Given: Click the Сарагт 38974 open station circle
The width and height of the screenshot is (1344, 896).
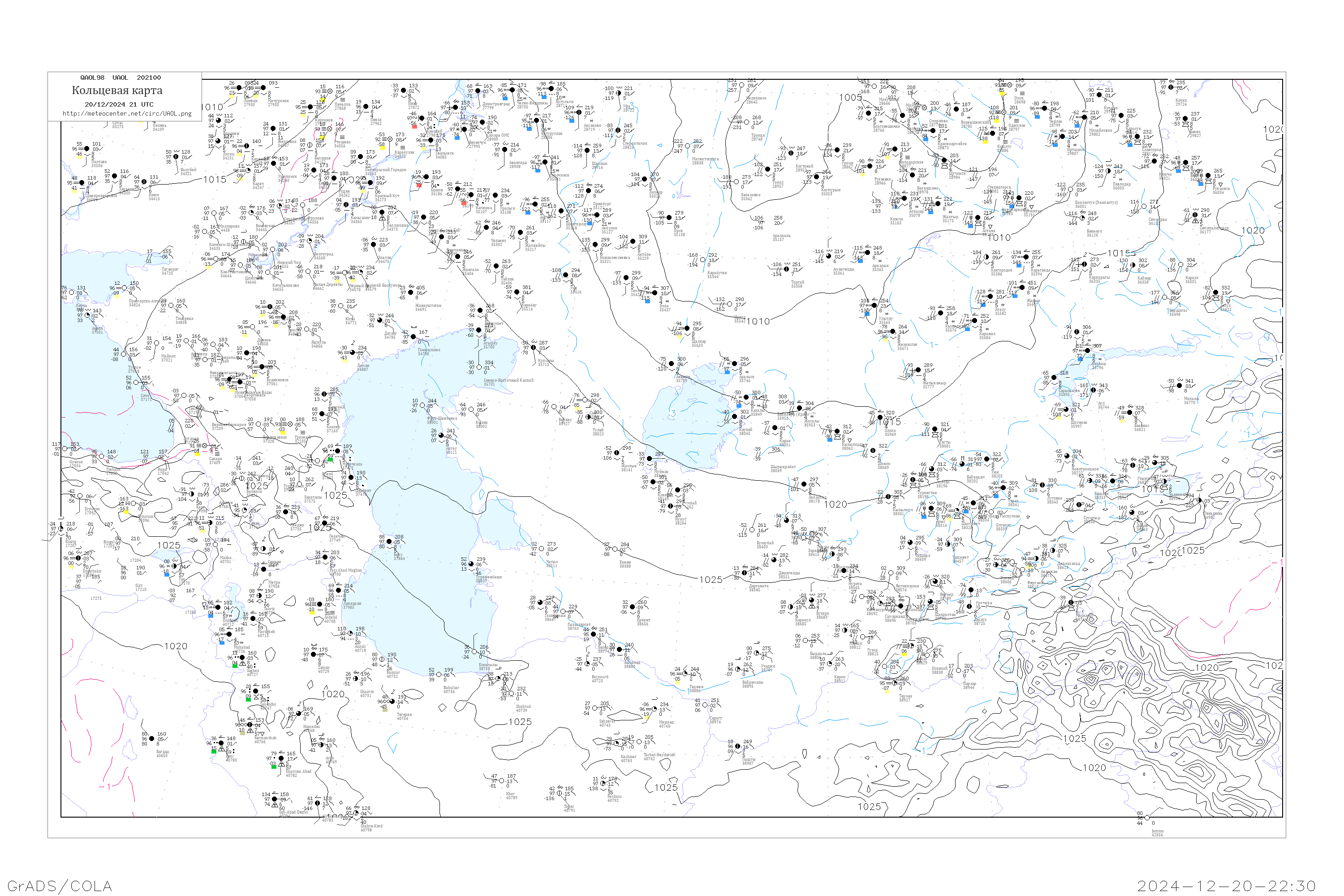Looking at the screenshot, I should (705, 705).
